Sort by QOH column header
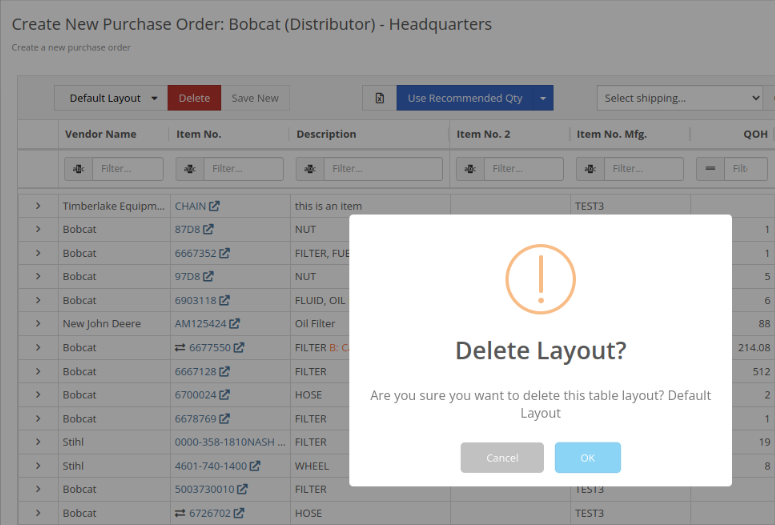 pos(755,134)
